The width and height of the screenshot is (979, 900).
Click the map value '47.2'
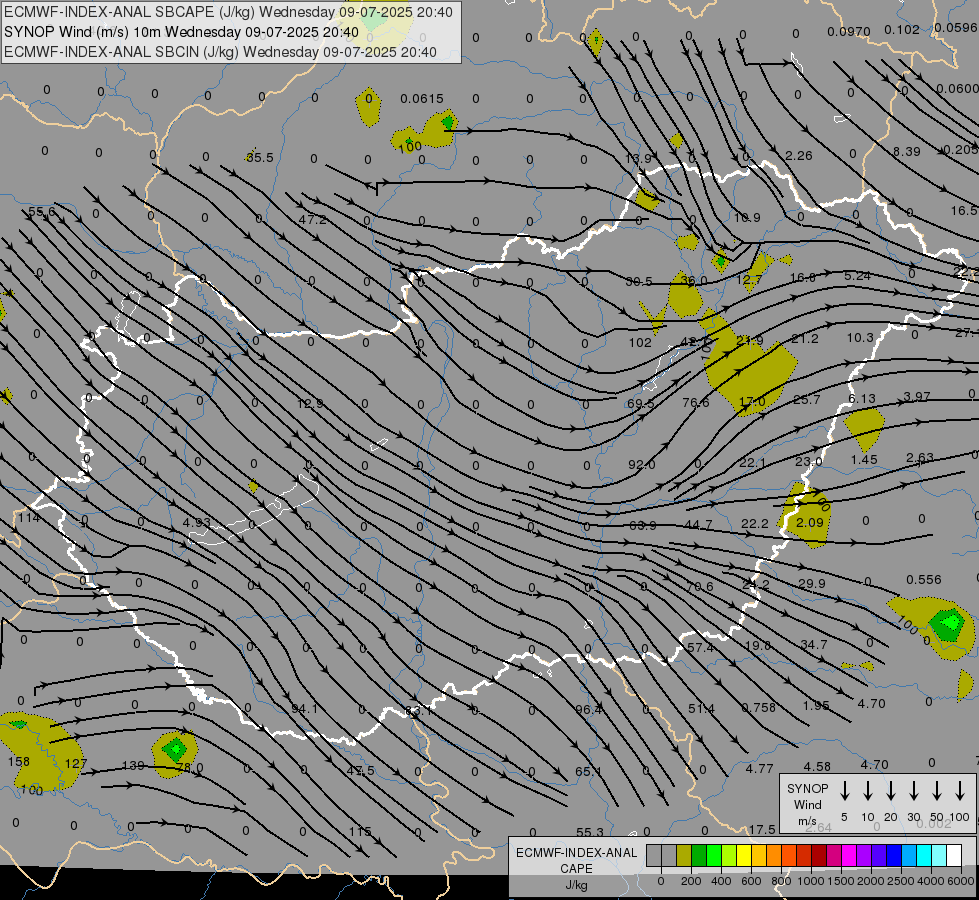(312, 219)
